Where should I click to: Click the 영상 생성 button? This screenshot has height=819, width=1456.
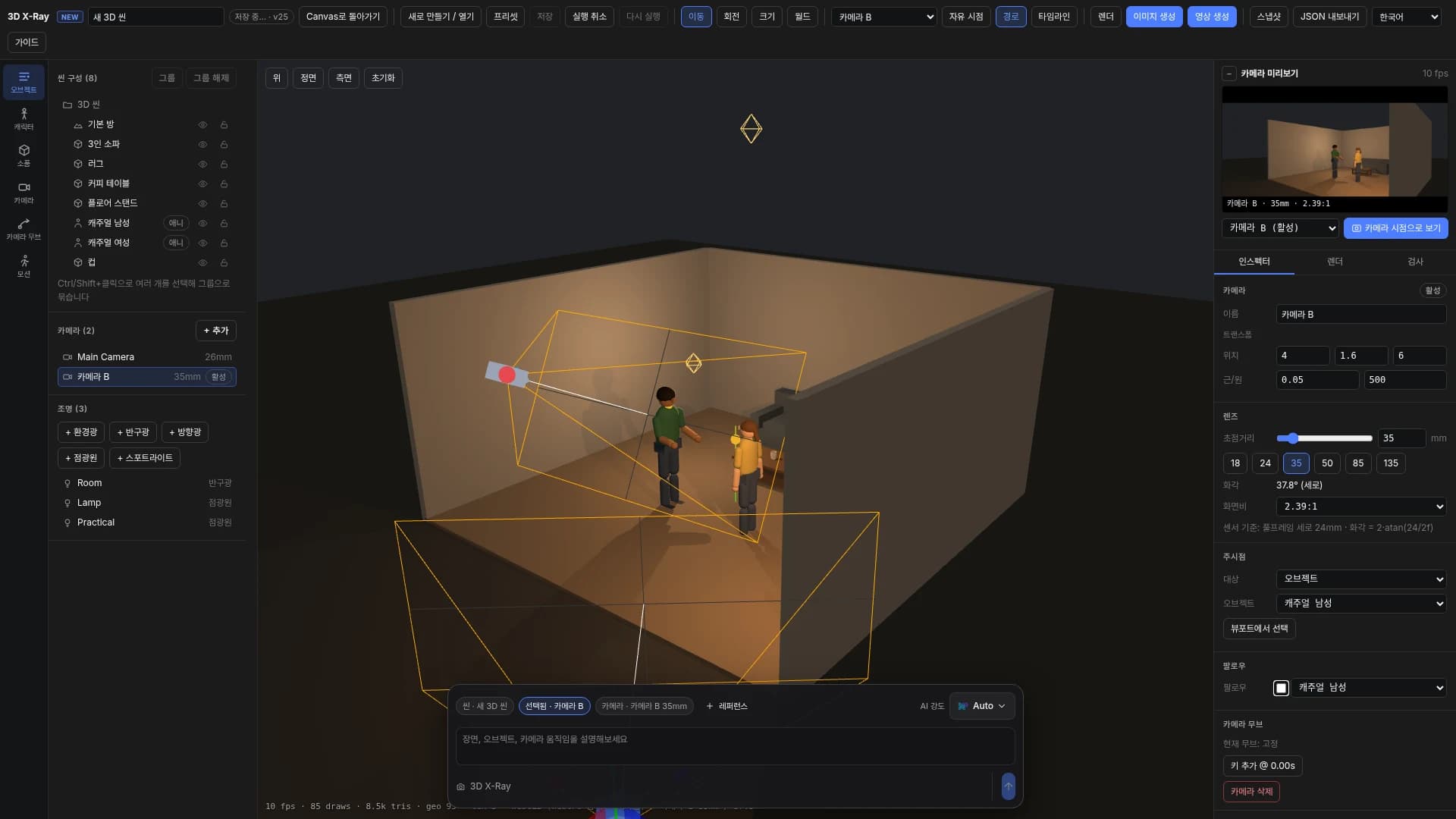point(1212,17)
